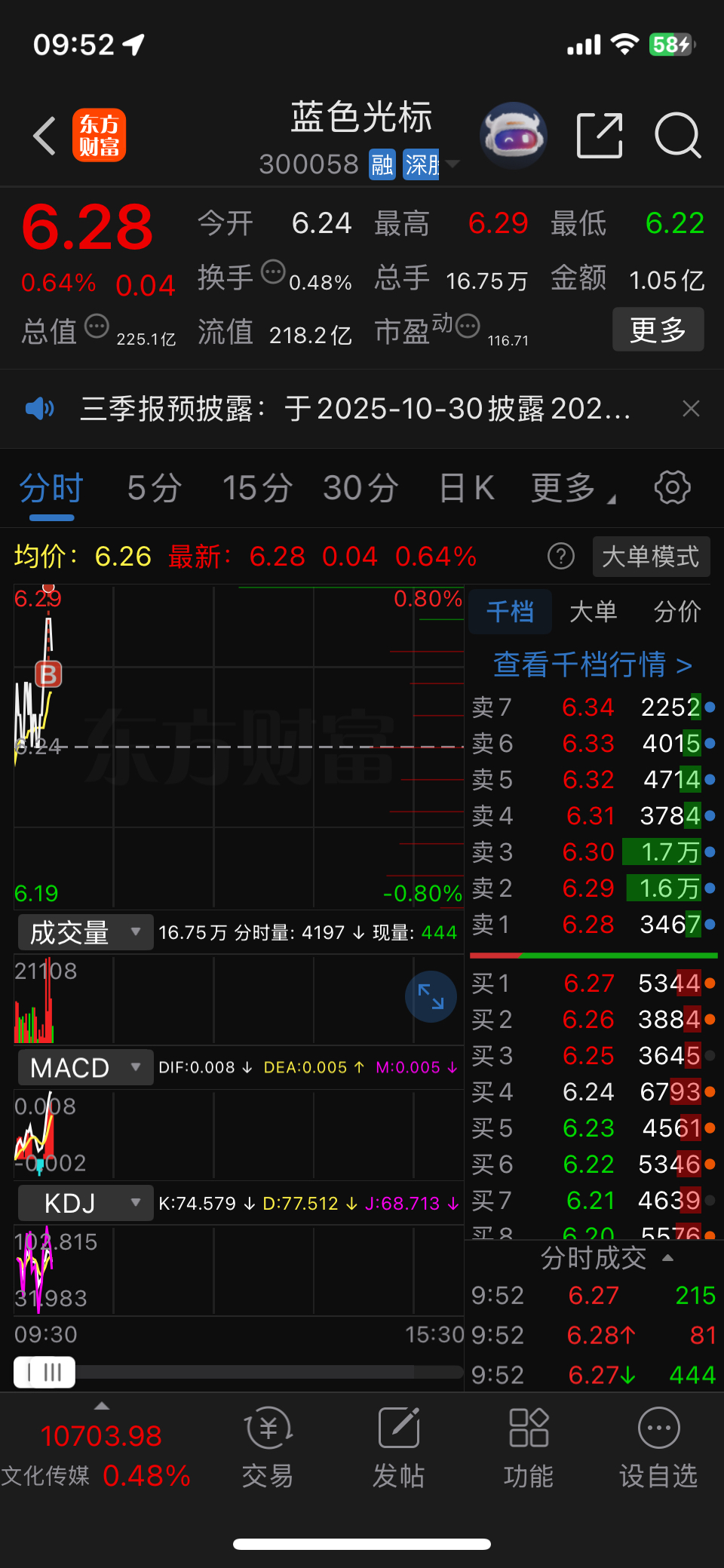
Task: Tap the blue dot beside 卖5
Action: (710, 779)
